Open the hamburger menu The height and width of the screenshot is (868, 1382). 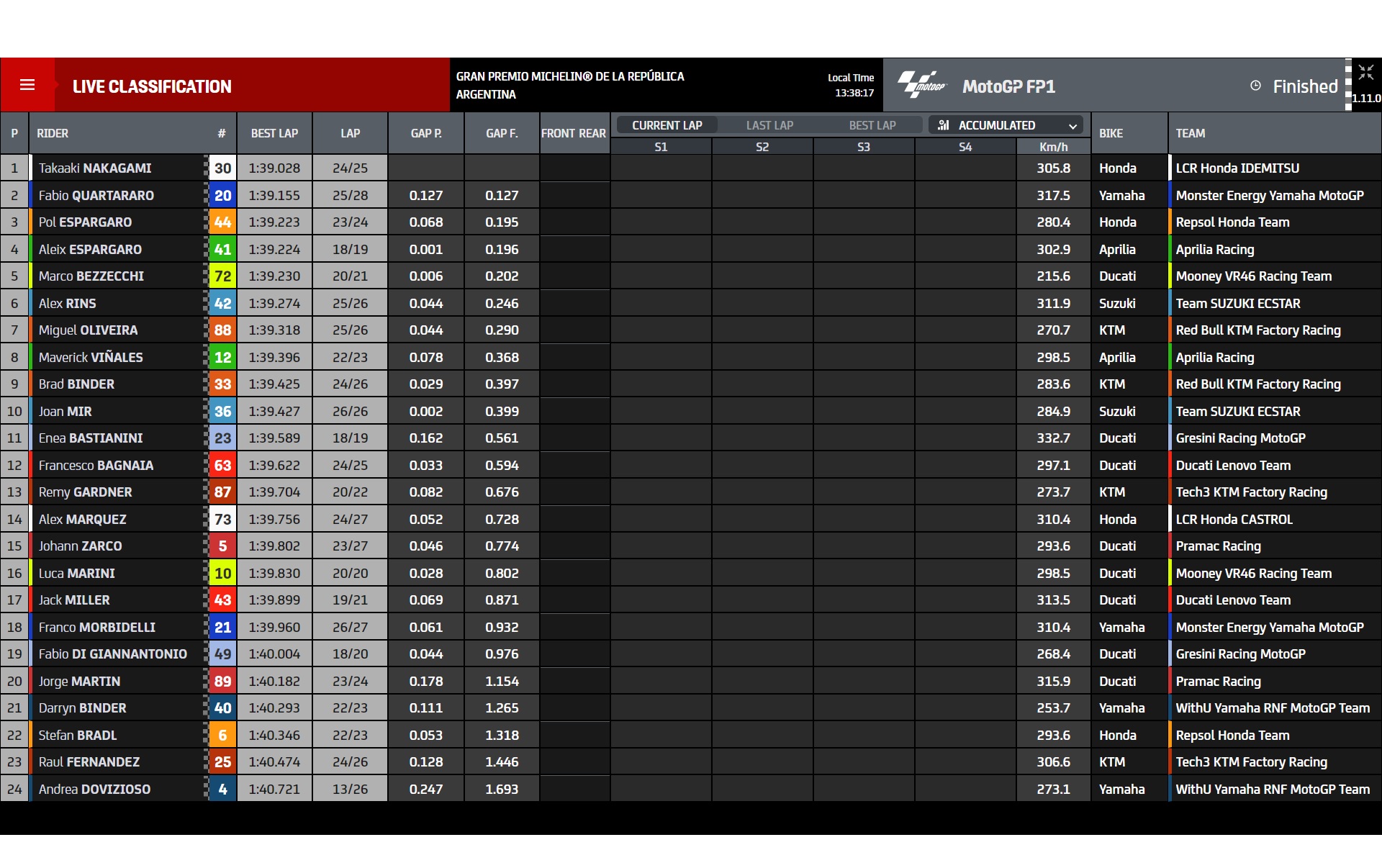(27, 85)
